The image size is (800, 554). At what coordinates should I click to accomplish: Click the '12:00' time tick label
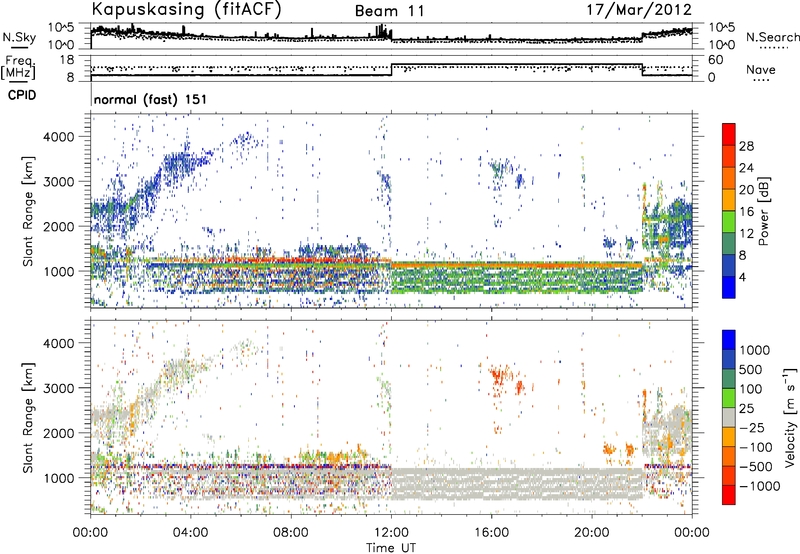point(391,533)
